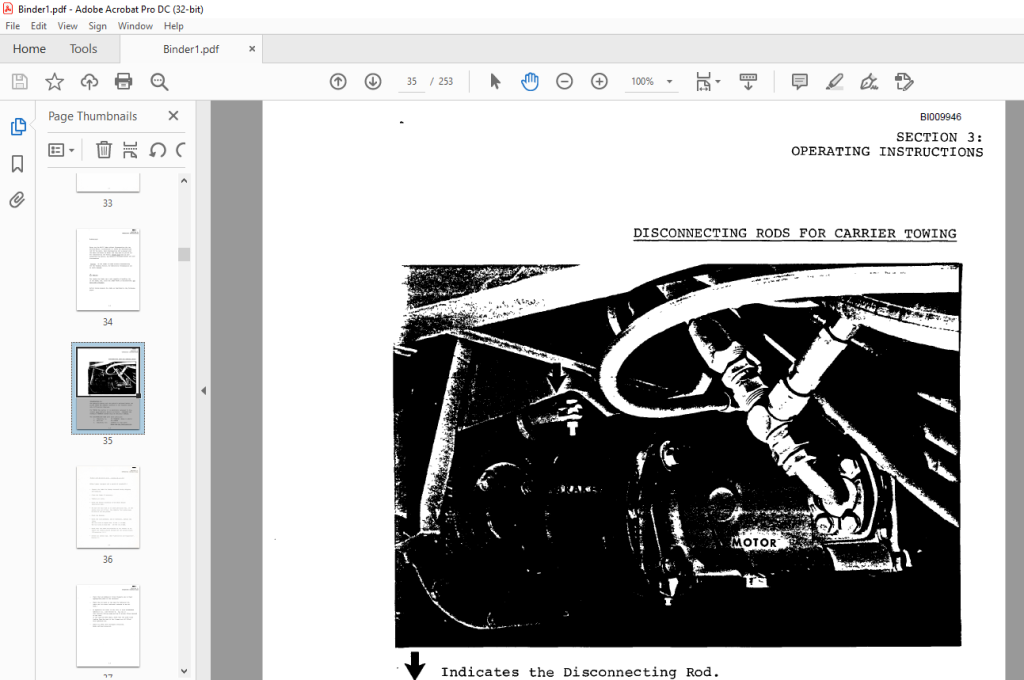Open the Bookmarks pane in left sidebar
Image resolution: width=1024 pixels, height=680 pixels.
click(x=18, y=163)
